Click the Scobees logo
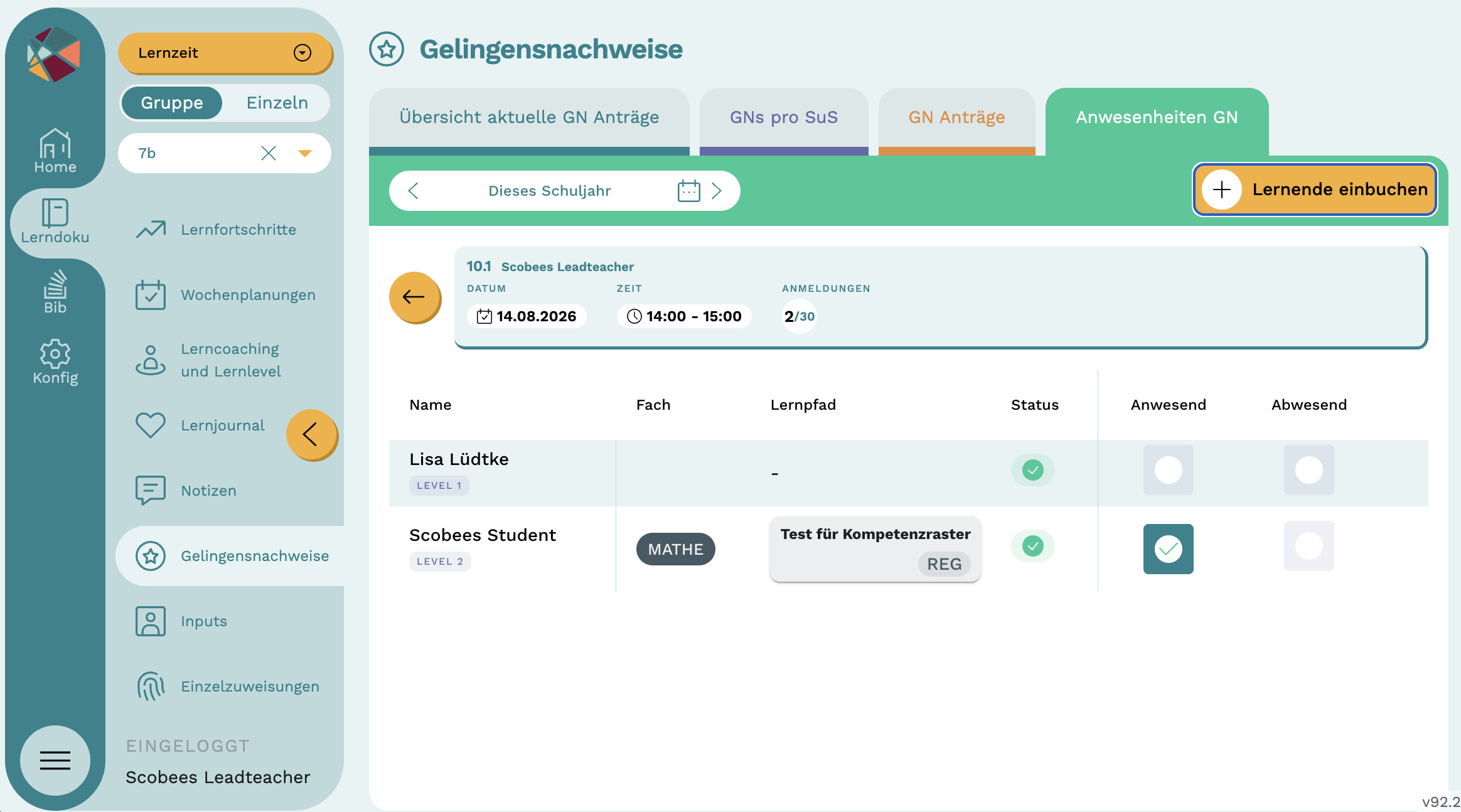This screenshot has height=812, width=1461. (54, 54)
